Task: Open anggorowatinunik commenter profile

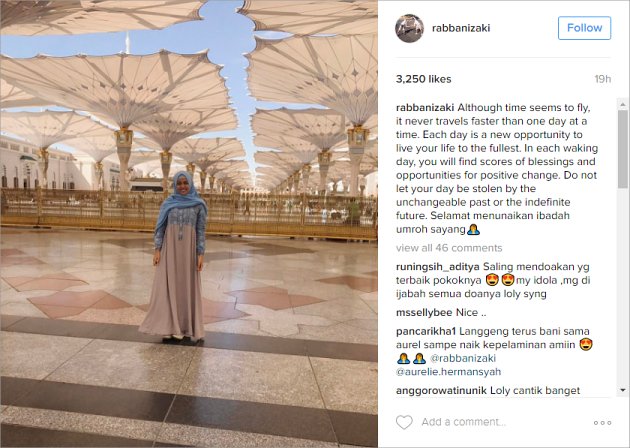Action: click(x=441, y=391)
